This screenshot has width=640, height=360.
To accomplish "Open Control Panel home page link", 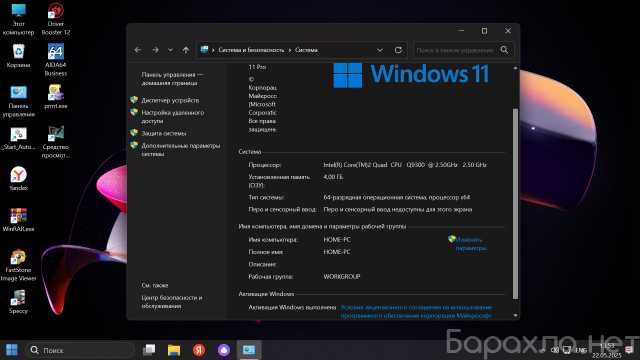I will pos(172,79).
